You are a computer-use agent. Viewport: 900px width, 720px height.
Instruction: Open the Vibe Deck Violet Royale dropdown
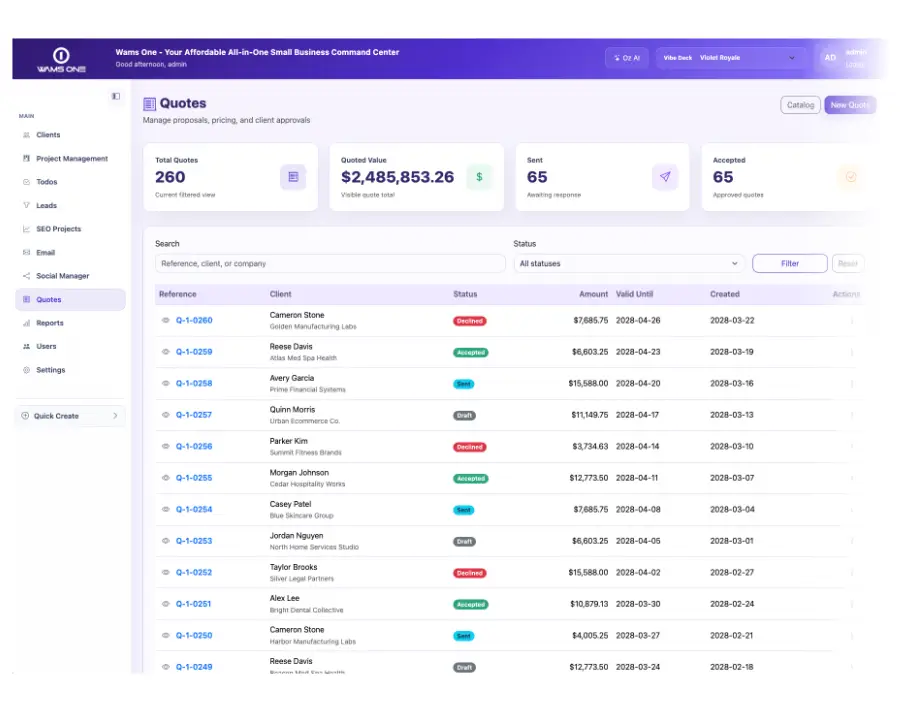pyautogui.click(x=730, y=58)
